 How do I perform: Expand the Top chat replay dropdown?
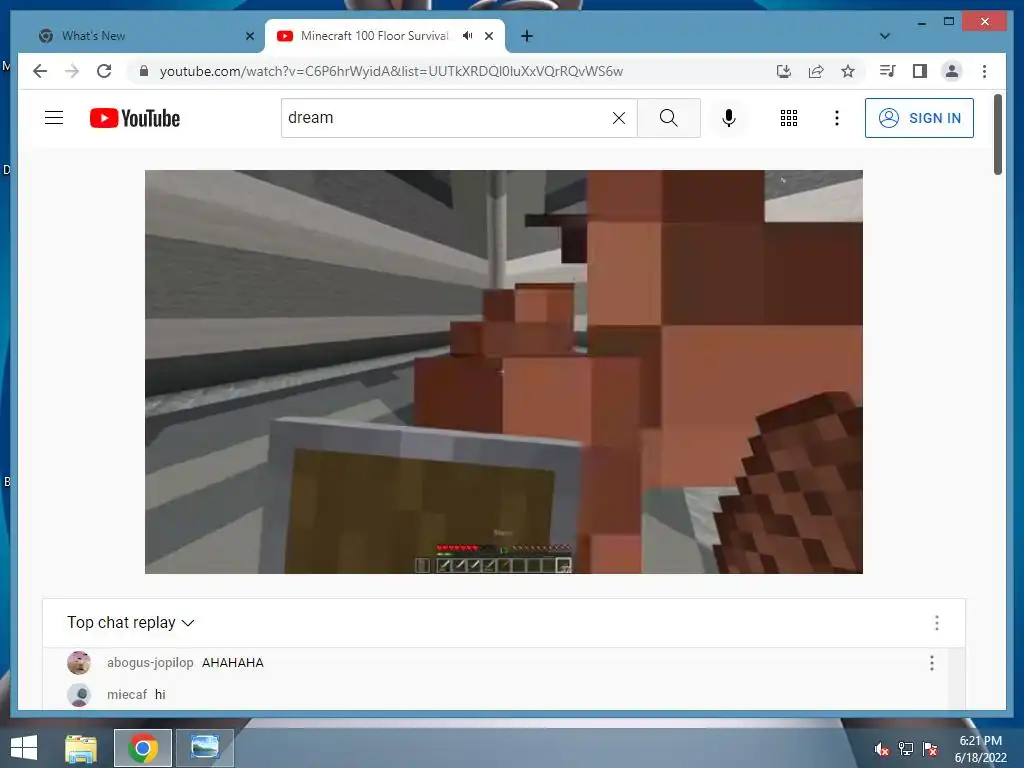[x=131, y=622]
